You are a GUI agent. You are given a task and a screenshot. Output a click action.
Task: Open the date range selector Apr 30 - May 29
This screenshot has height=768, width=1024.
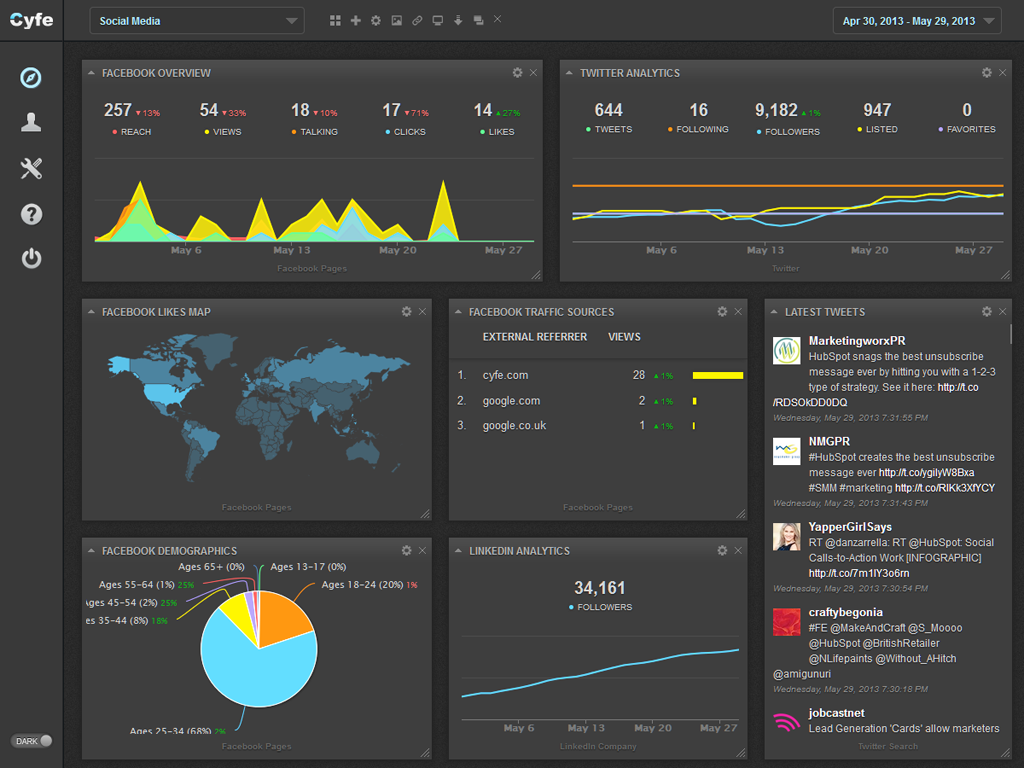[x=917, y=20]
